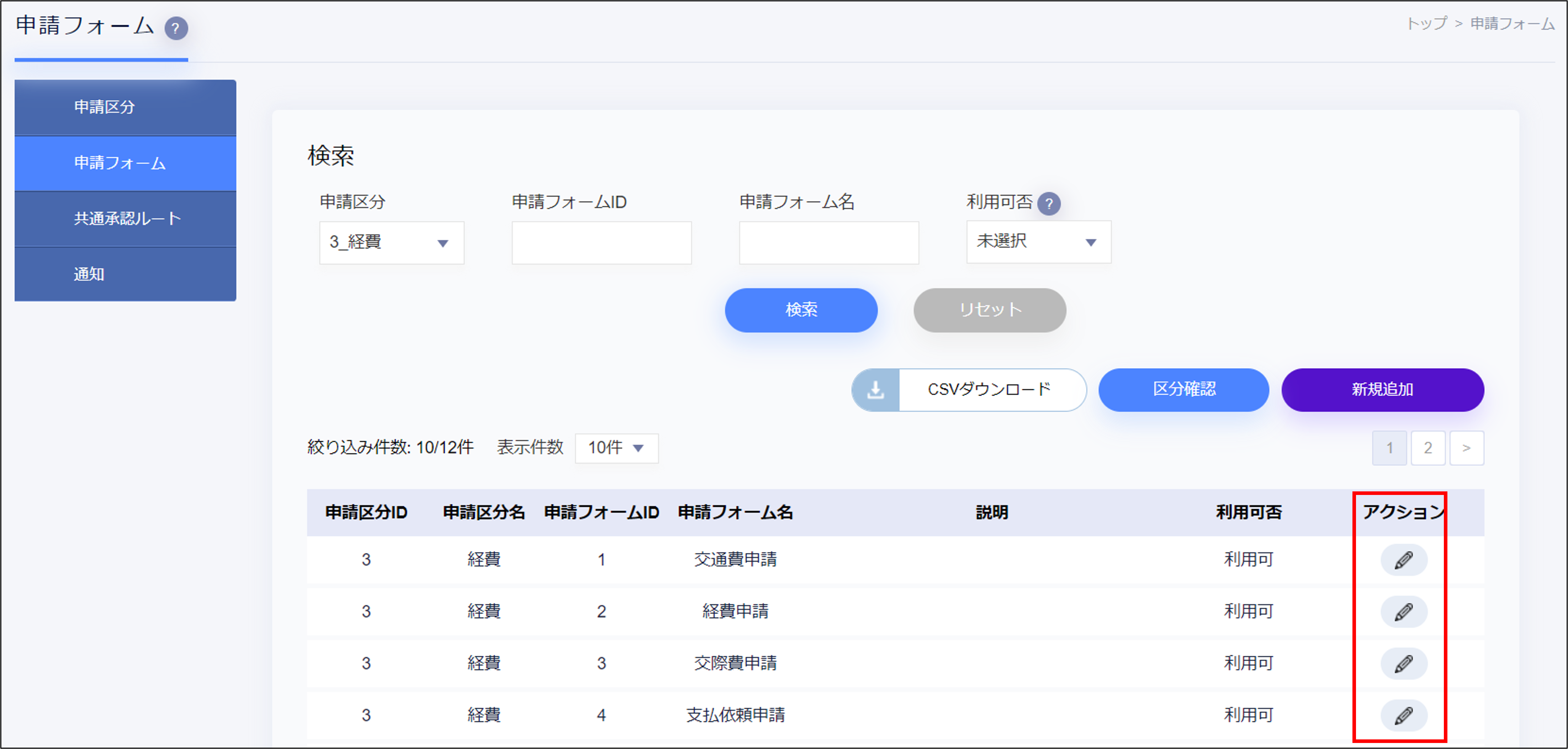This screenshot has width=1568, height=749.
Task: Focus the 申請フォームID input field
Action: 602,242
